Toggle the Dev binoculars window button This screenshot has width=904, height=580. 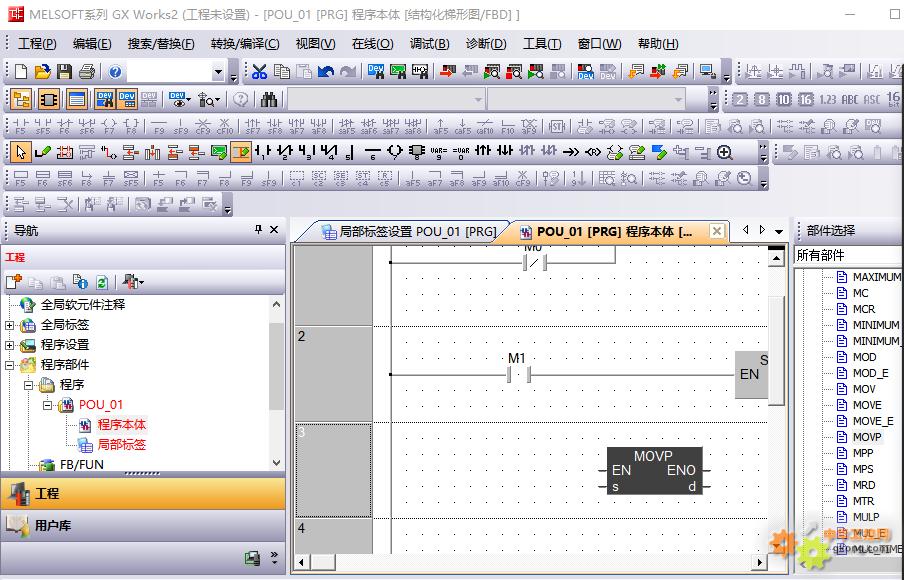pyautogui.click(x=104, y=100)
